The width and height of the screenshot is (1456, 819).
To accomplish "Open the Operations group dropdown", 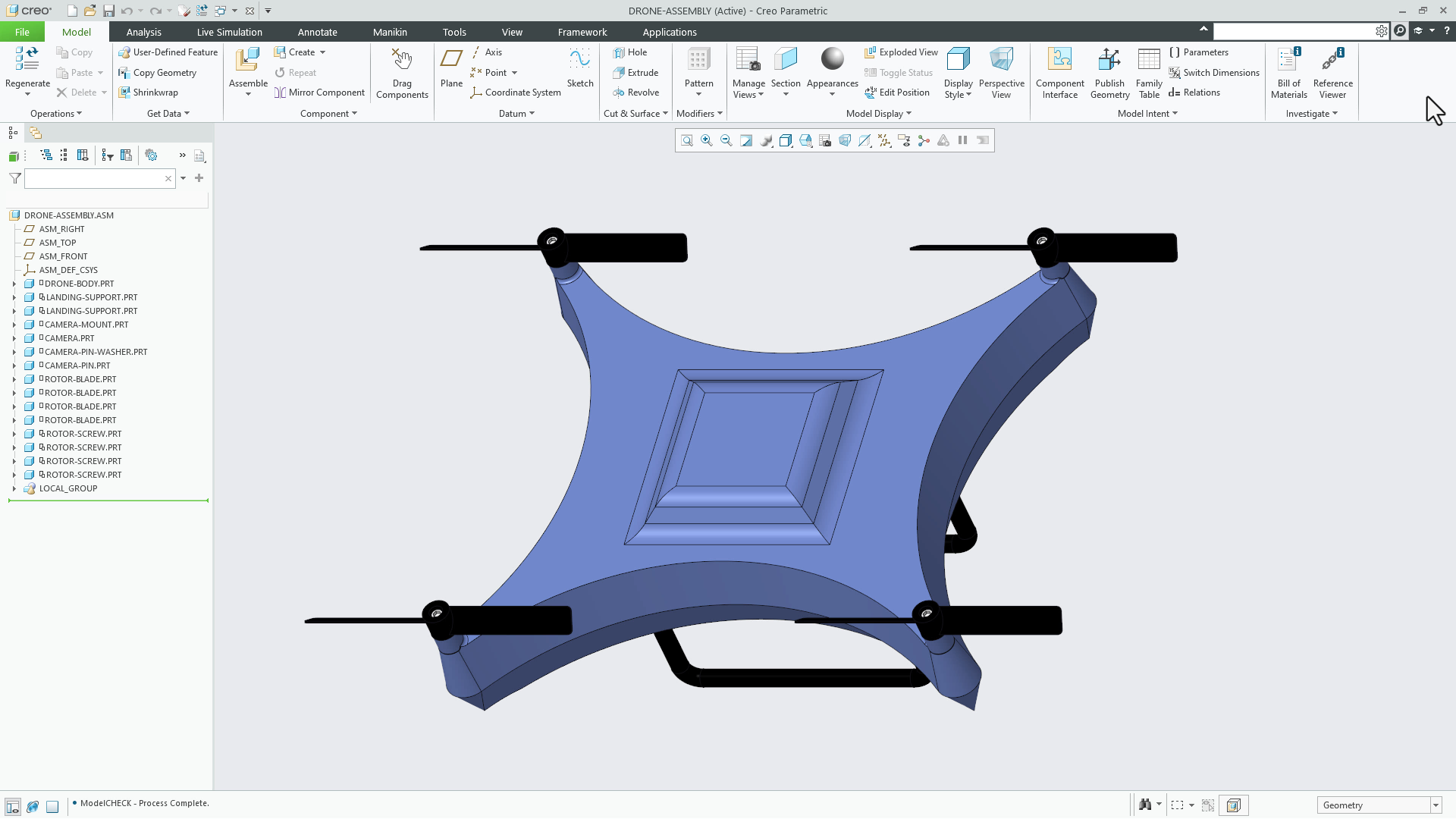I will pyautogui.click(x=56, y=114).
